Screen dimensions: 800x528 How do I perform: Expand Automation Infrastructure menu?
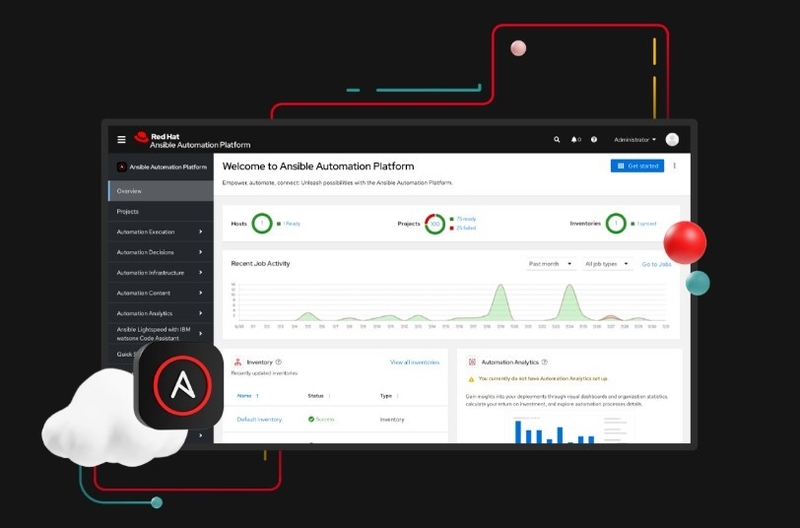point(160,272)
